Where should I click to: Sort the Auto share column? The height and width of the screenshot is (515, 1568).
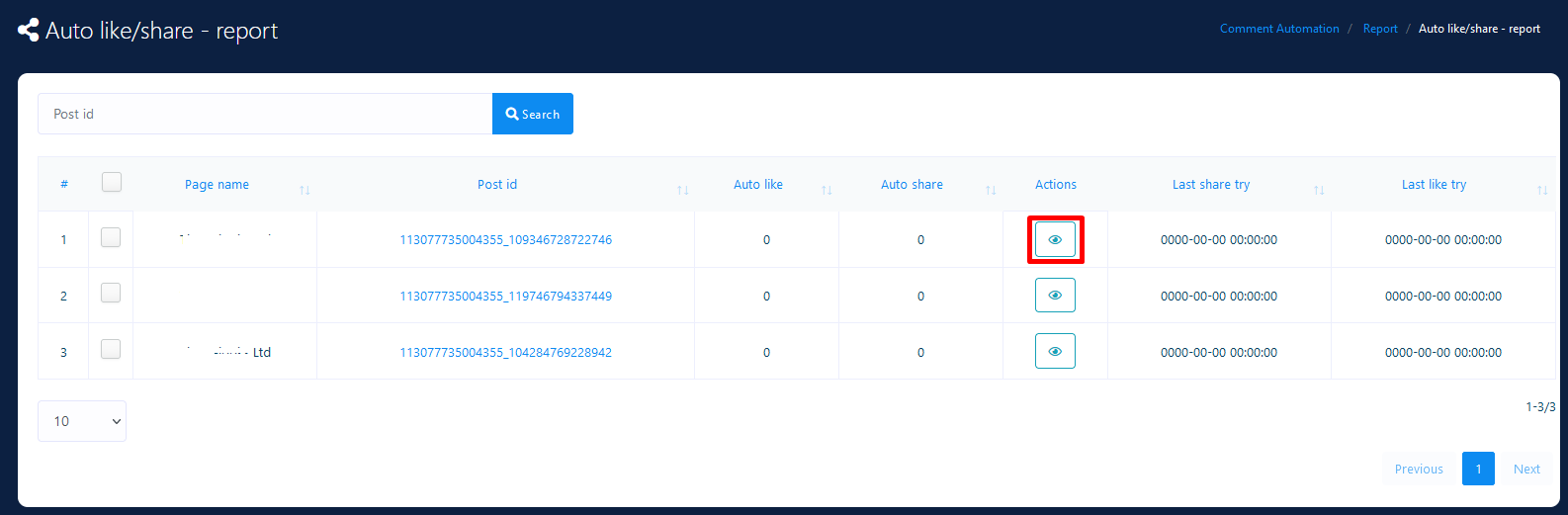[x=991, y=190]
